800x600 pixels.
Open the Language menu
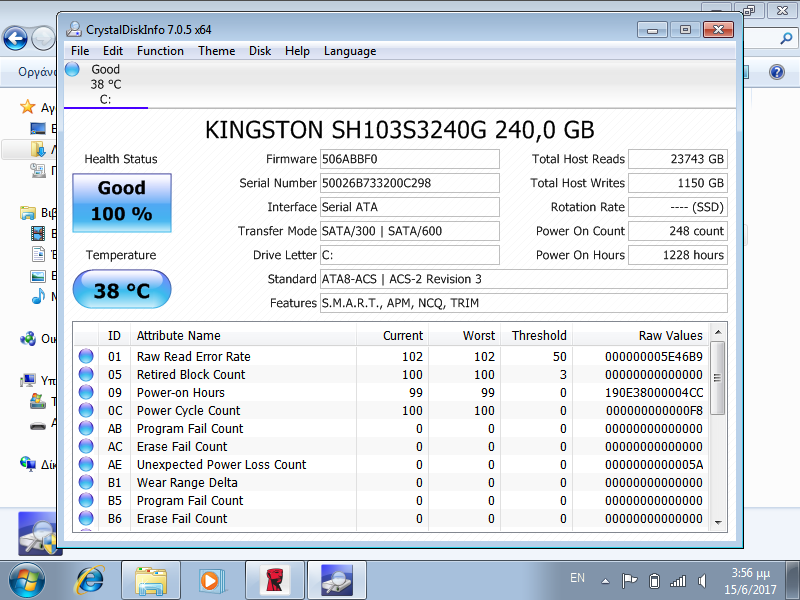coord(350,51)
